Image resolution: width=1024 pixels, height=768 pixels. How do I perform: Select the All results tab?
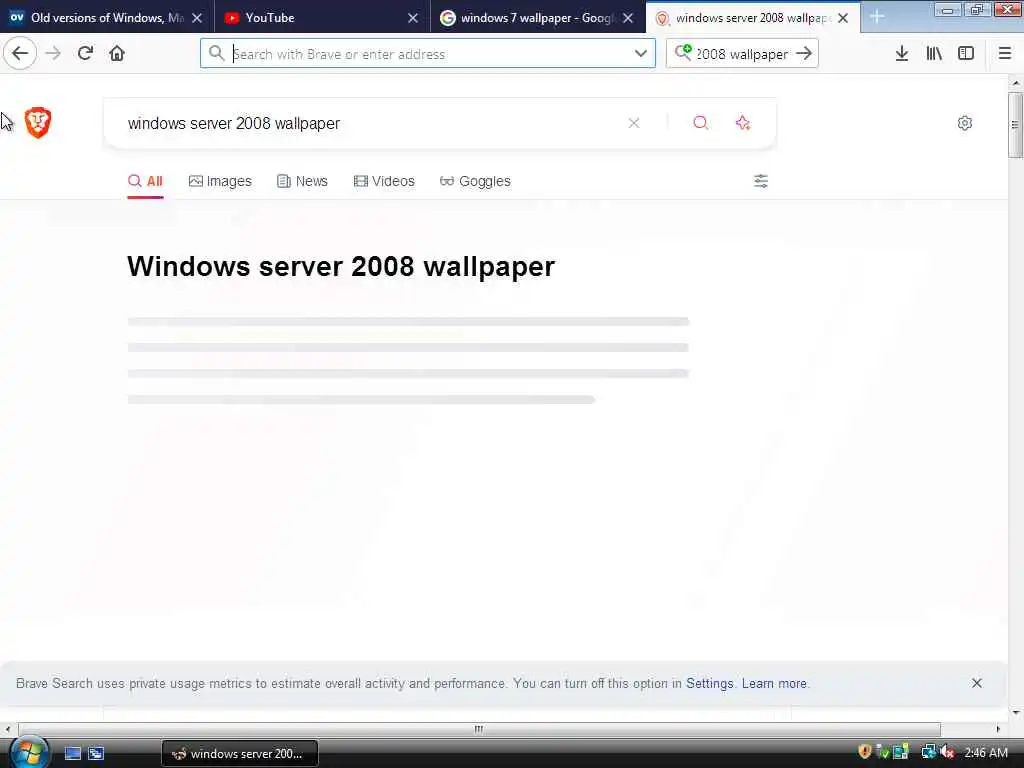(146, 181)
